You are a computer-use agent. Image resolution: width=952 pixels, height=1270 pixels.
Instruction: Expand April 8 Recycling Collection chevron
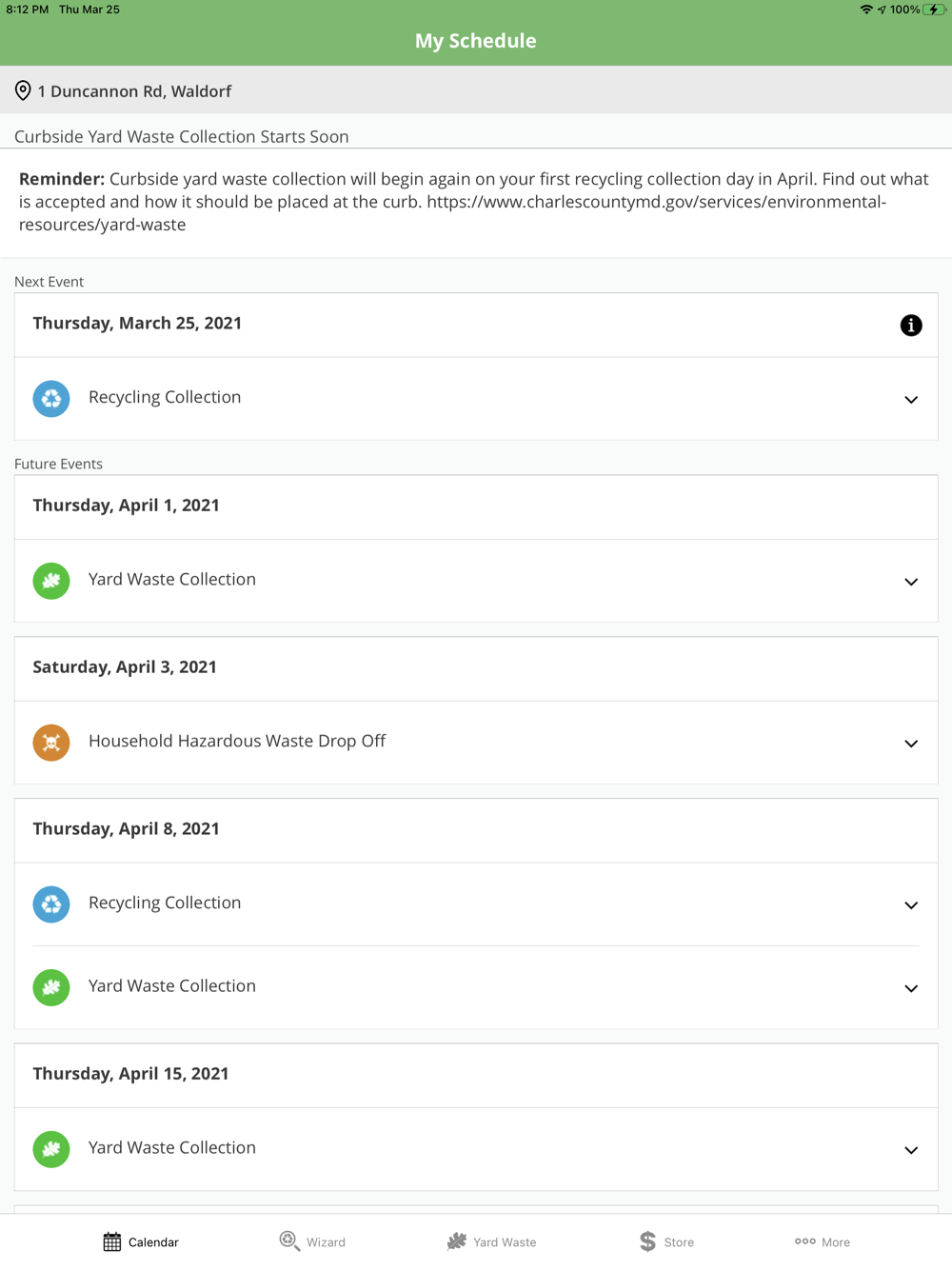(x=911, y=905)
